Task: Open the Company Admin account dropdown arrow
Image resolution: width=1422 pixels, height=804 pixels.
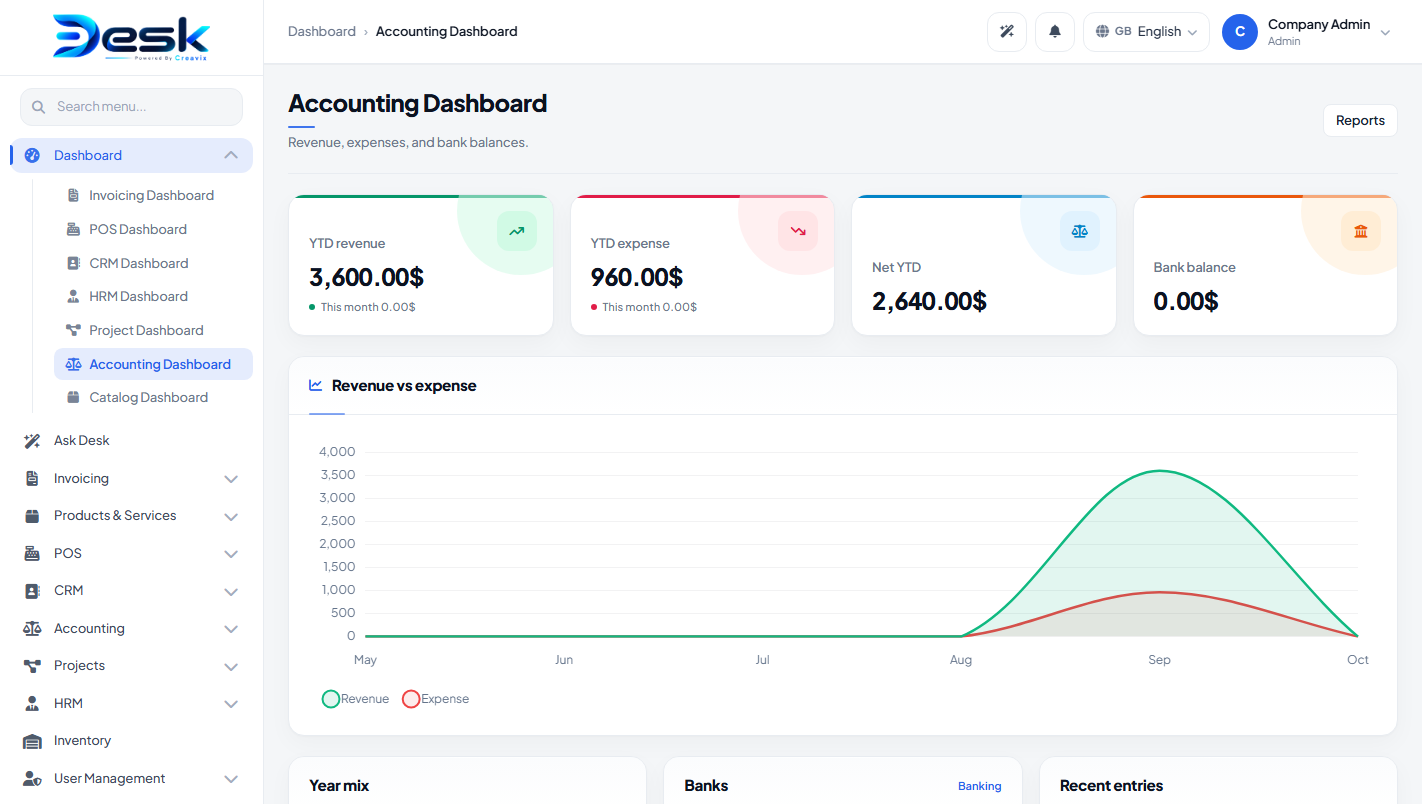Action: (1385, 33)
